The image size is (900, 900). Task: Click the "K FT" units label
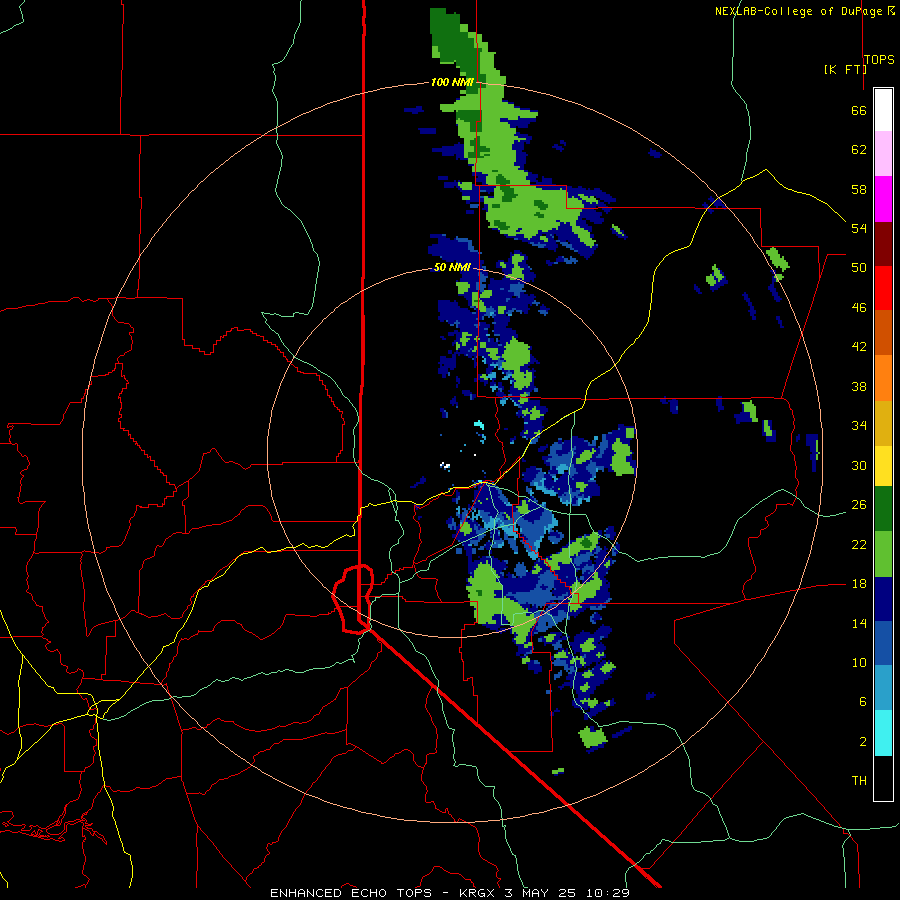click(x=845, y=69)
